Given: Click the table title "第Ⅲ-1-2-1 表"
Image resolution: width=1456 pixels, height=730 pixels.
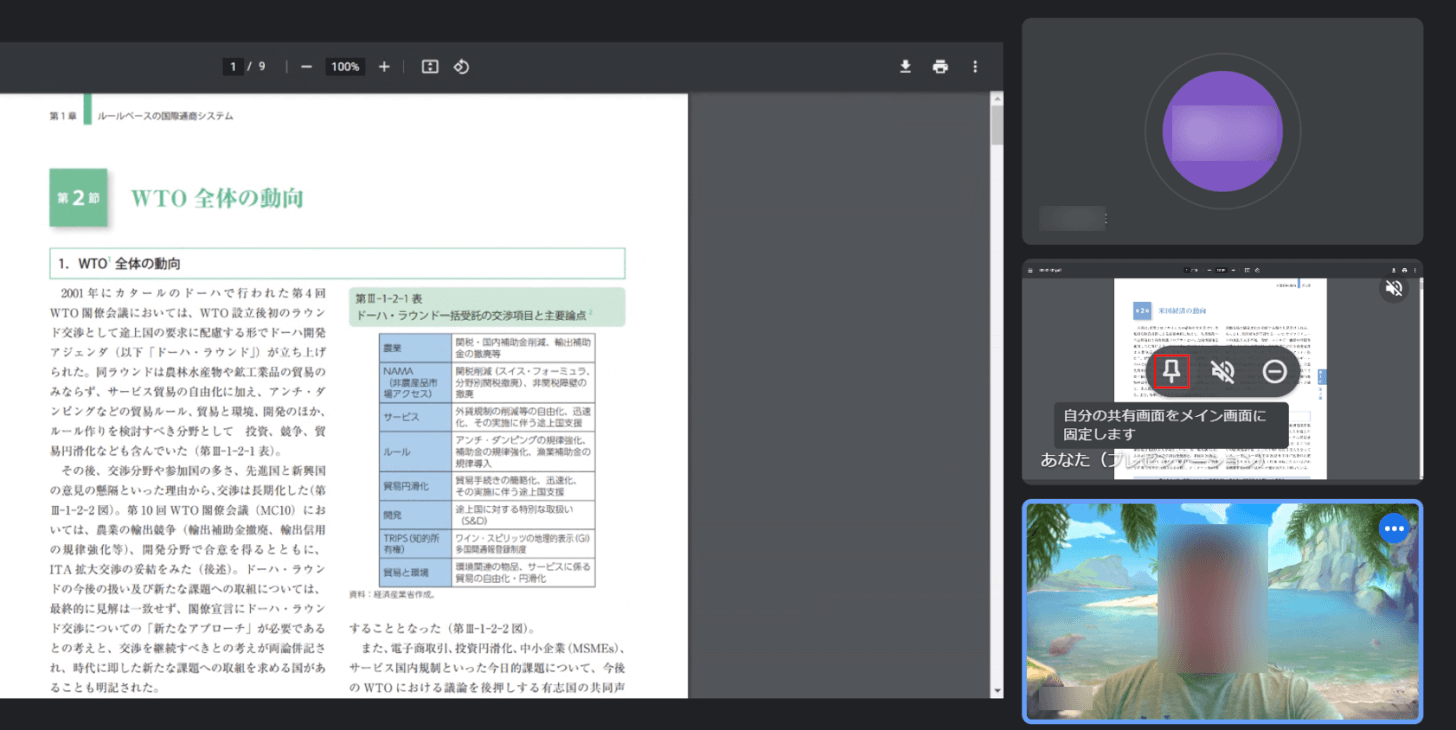Looking at the screenshot, I should (389, 298).
